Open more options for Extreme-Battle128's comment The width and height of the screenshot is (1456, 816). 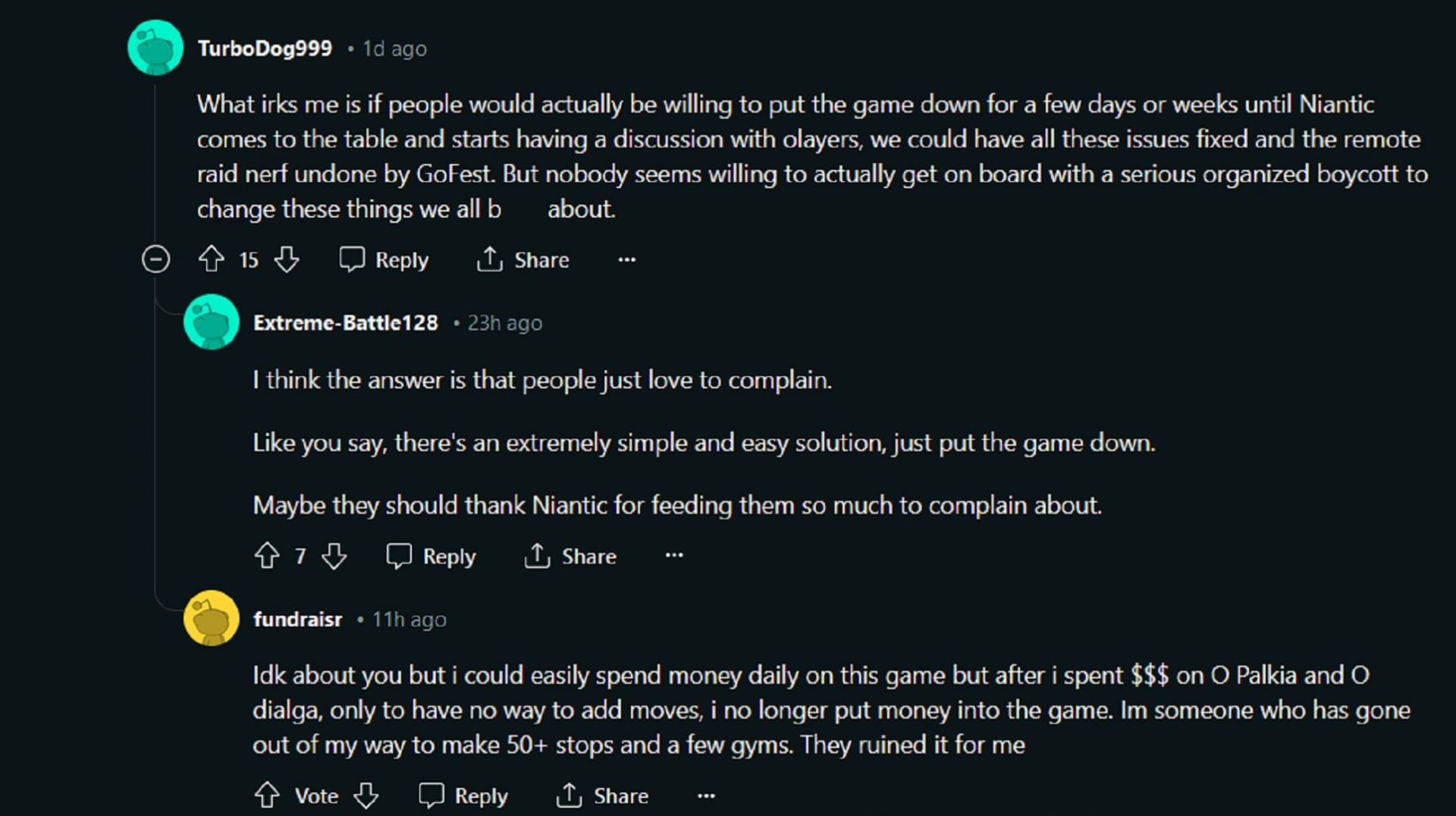point(673,556)
